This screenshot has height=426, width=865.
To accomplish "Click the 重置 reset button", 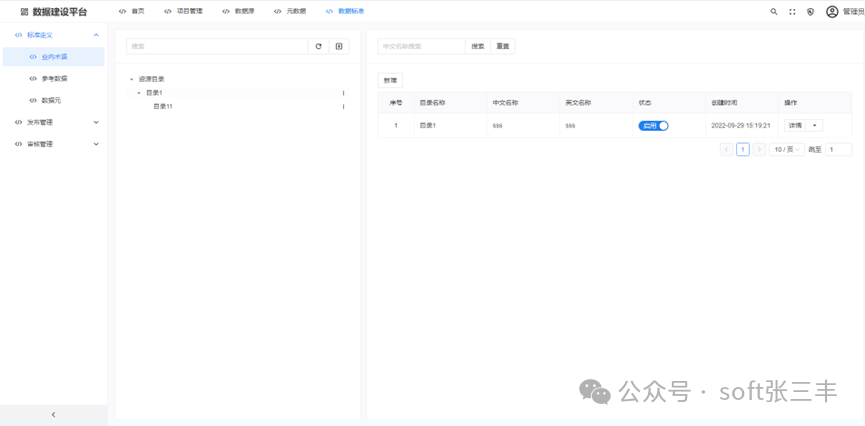I will click(503, 46).
